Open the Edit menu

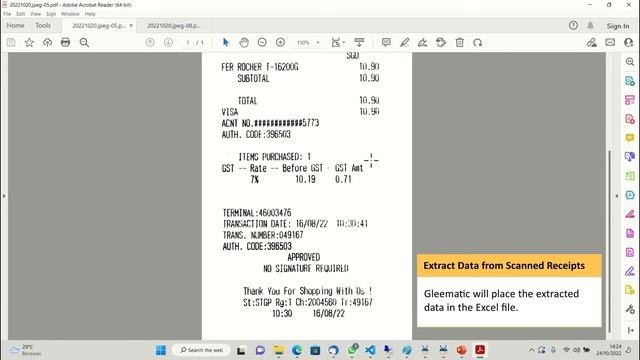tap(20, 14)
